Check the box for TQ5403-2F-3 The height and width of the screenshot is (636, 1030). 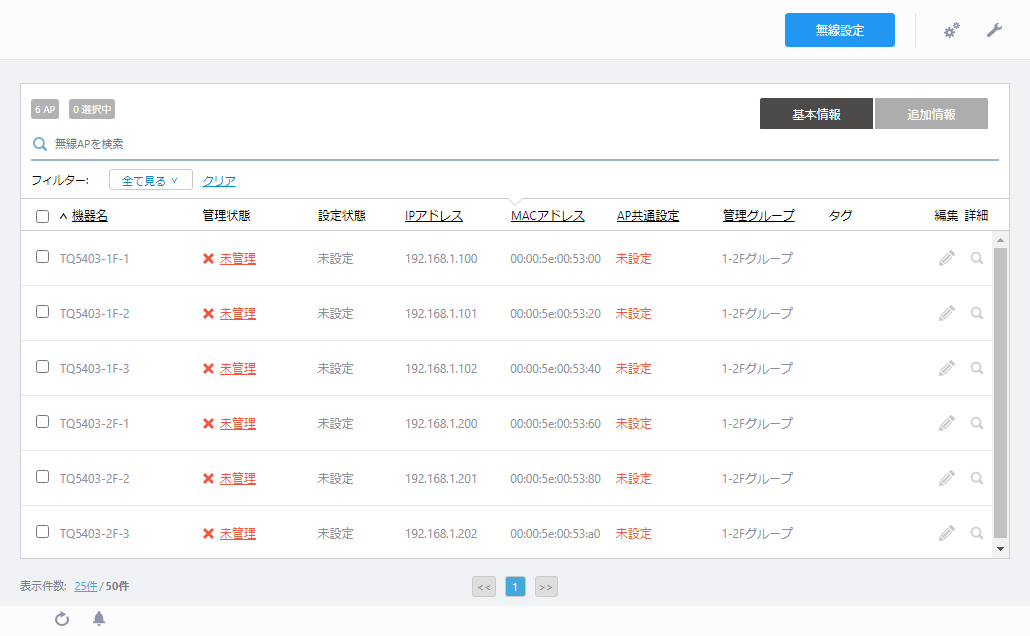coord(43,532)
